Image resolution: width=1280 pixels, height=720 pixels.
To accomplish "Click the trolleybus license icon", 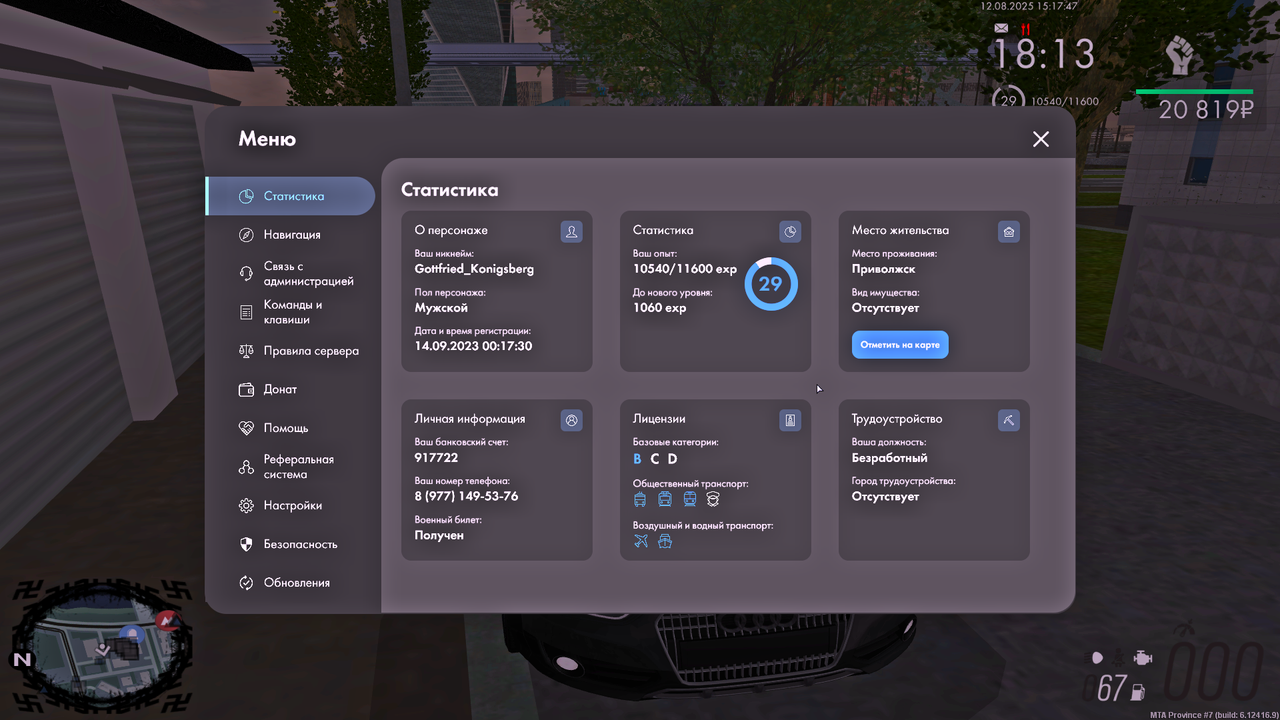I will pos(665,499).
